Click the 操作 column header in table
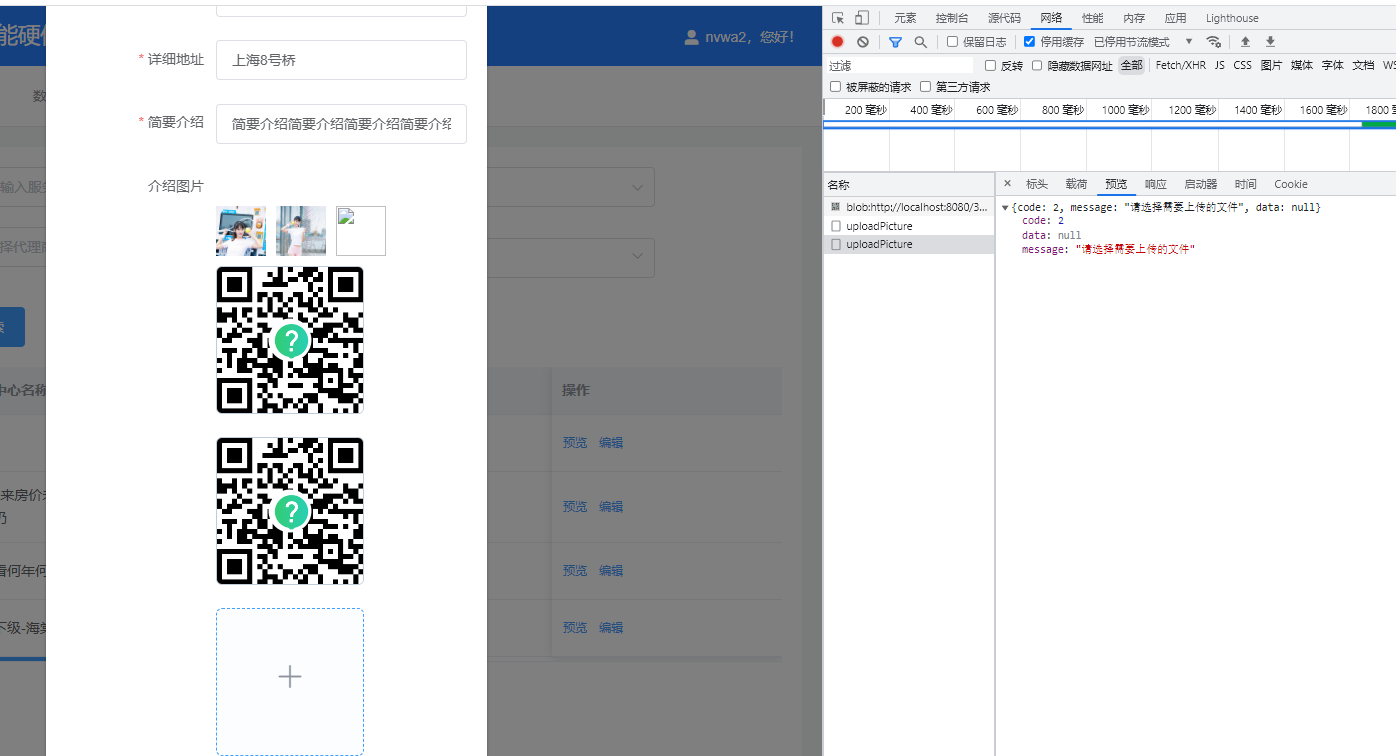Viewport: 1396px width, 756px height. tap(575, 390)
